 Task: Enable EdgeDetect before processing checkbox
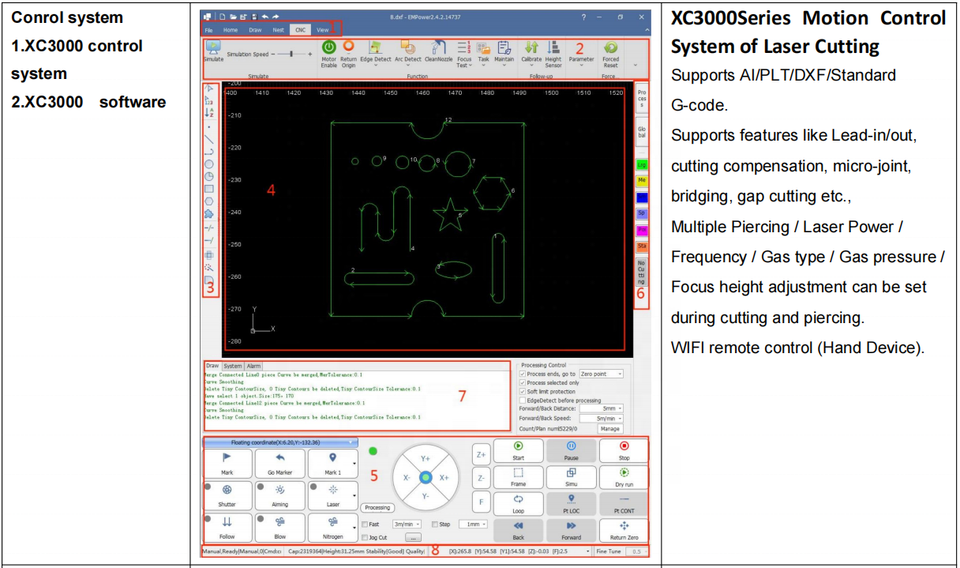522,400
